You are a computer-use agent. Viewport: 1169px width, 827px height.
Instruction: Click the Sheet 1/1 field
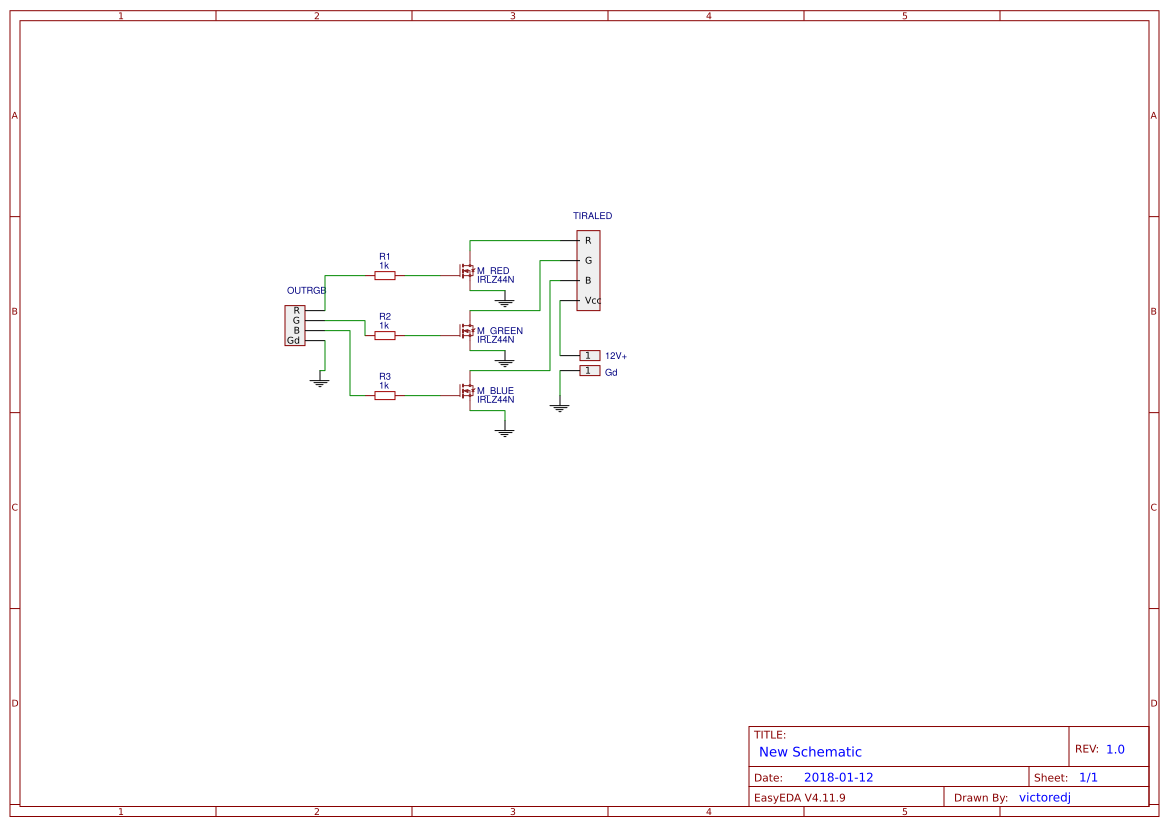[x=1088, y=776]
